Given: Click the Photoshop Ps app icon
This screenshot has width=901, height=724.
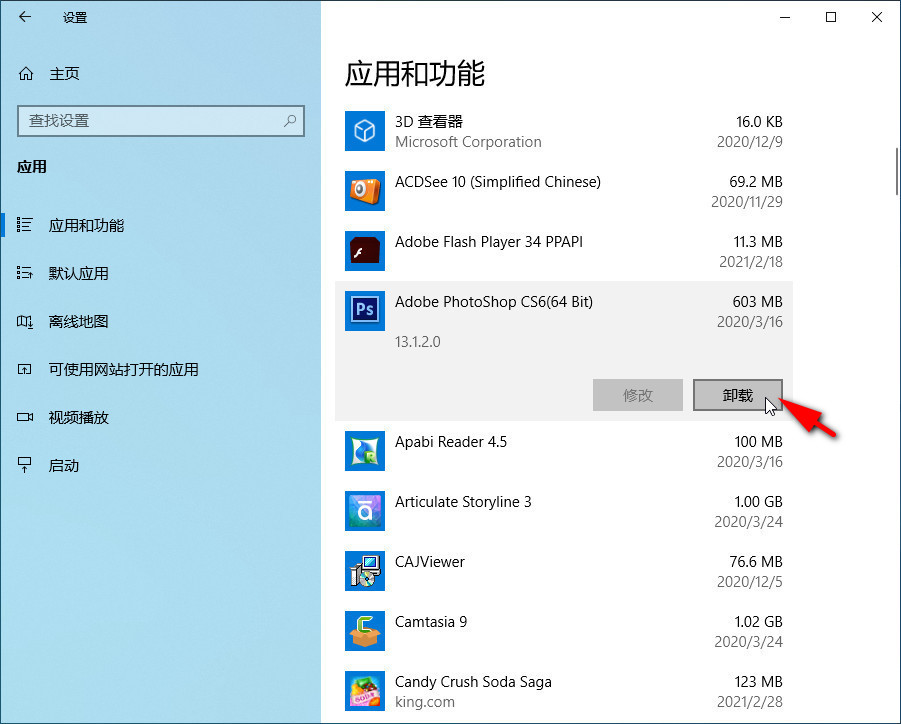Looking at the screenshot, I should (365, 311).
